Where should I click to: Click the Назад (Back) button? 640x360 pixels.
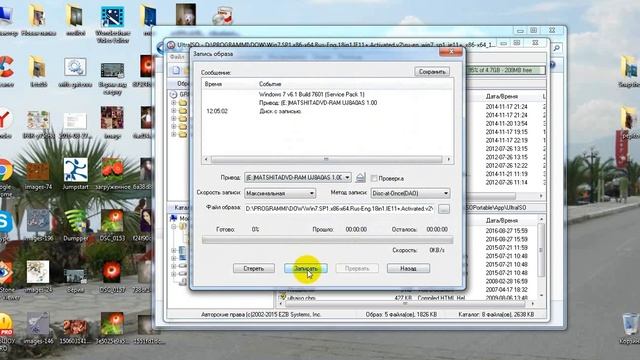click(x=408, y=269)
